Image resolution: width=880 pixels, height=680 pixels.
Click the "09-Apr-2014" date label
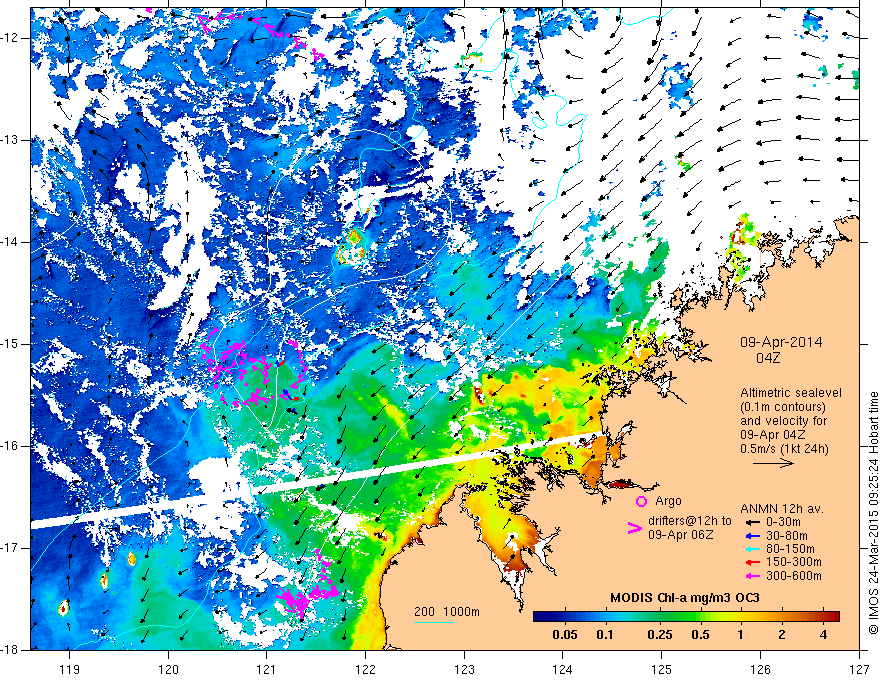781,342
